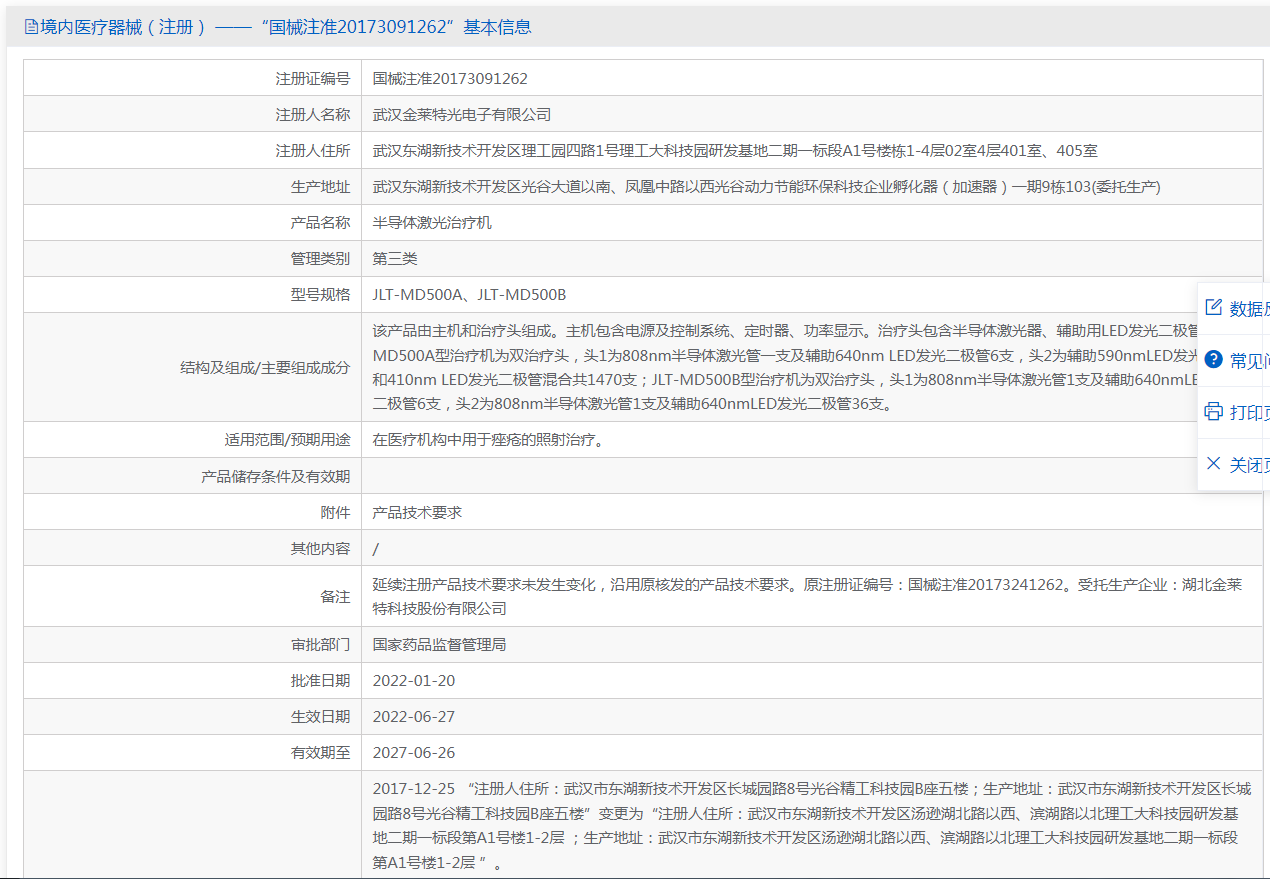Viewport: 1270px width, 879px height.
Task: Click the 其他内容 label
Action: 320,548
